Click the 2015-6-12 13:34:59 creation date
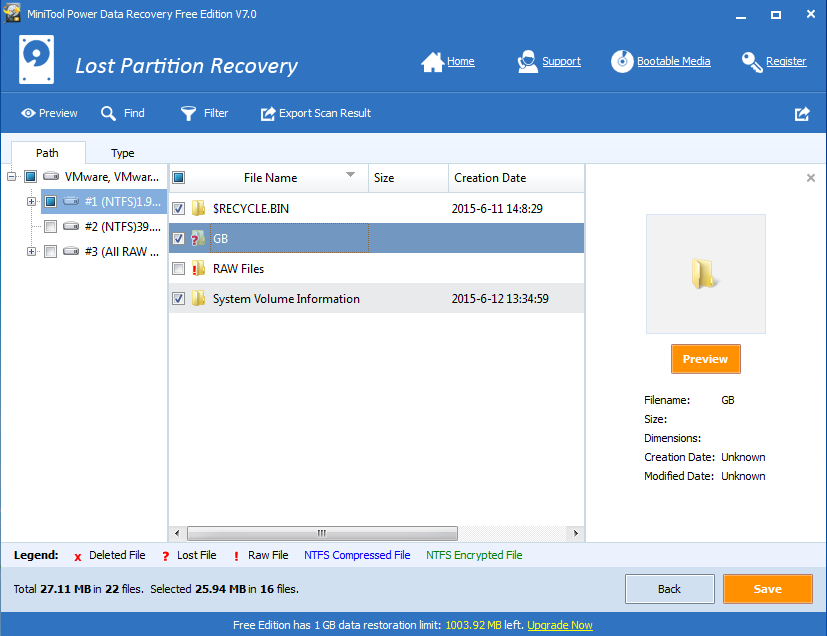 500,299
